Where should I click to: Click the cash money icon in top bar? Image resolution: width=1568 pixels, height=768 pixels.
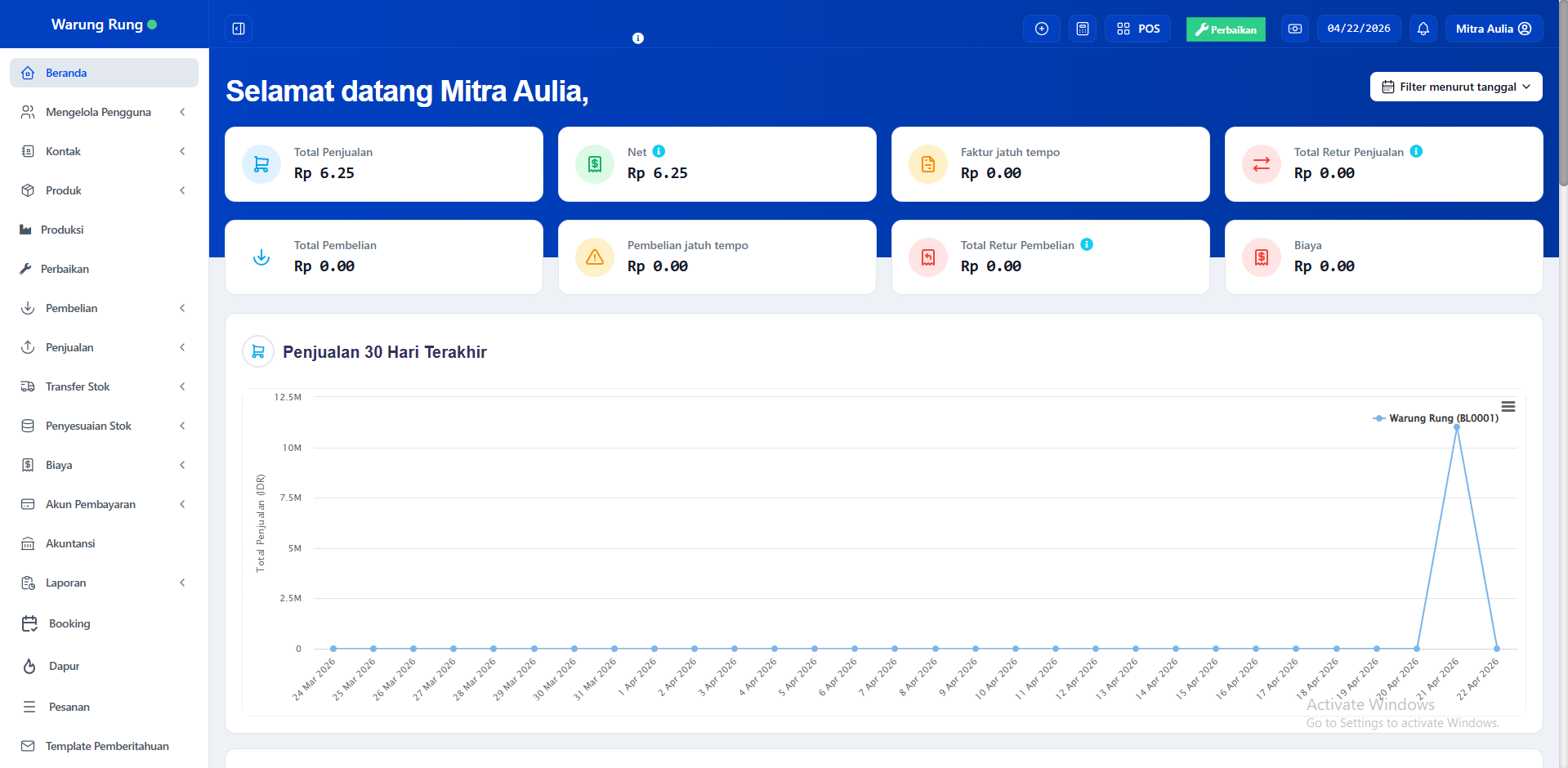(1294, 29)
